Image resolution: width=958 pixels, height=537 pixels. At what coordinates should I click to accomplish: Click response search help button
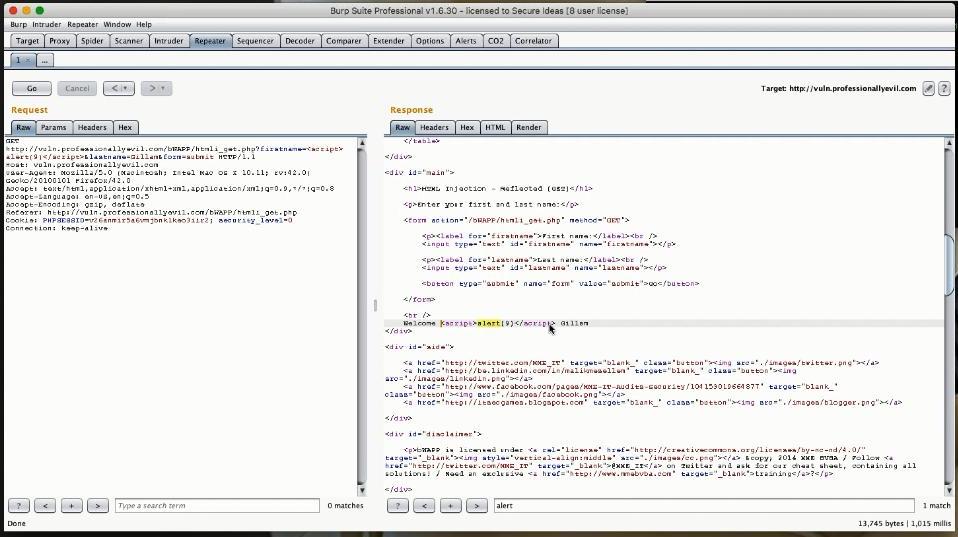(397, 506)
